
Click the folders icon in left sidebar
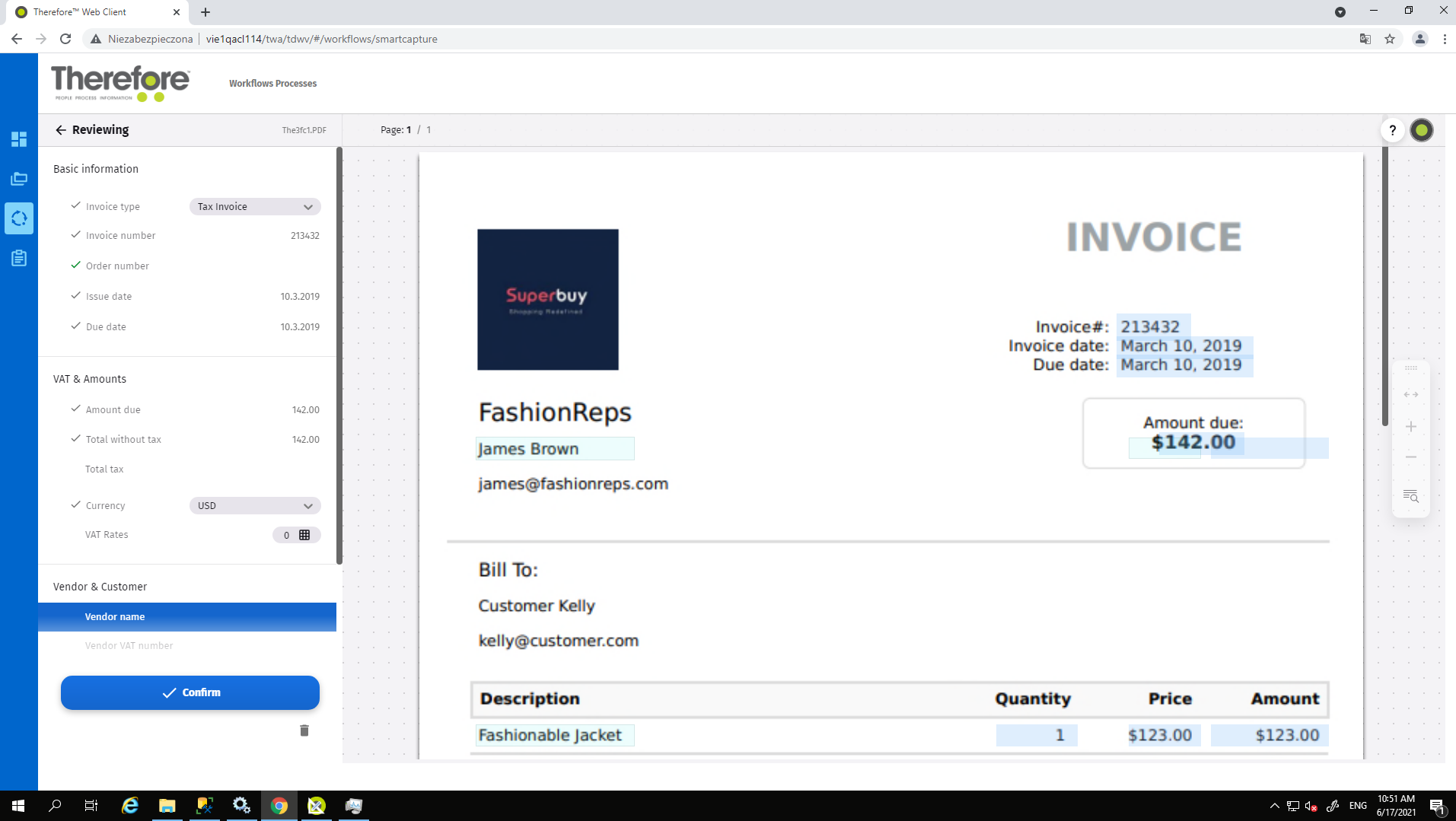click(x=19, y=179)
